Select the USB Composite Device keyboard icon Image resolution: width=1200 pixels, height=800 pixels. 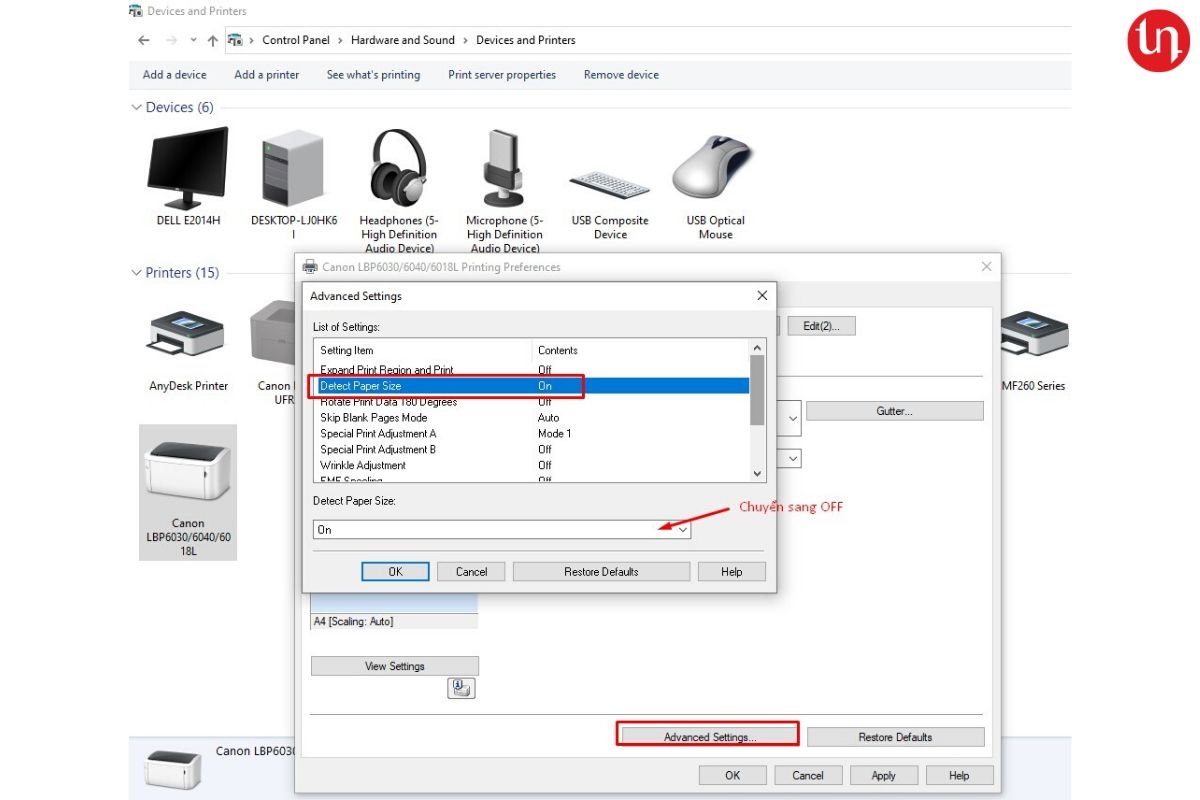(x=610, y=185)
